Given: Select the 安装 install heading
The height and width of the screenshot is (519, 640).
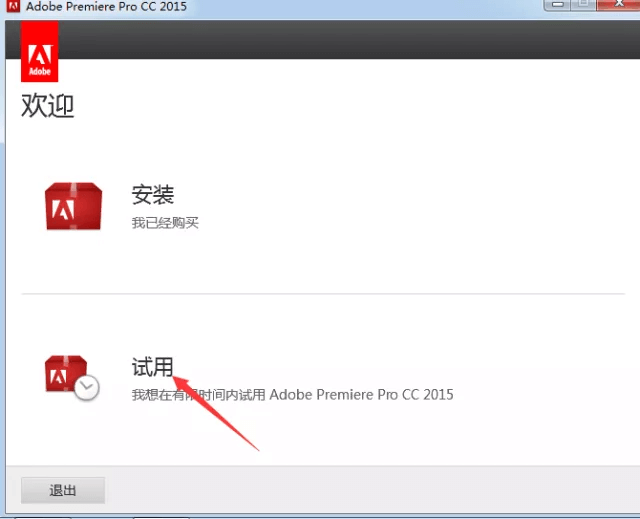Looking at the screenshot, I should click(153, 195).
